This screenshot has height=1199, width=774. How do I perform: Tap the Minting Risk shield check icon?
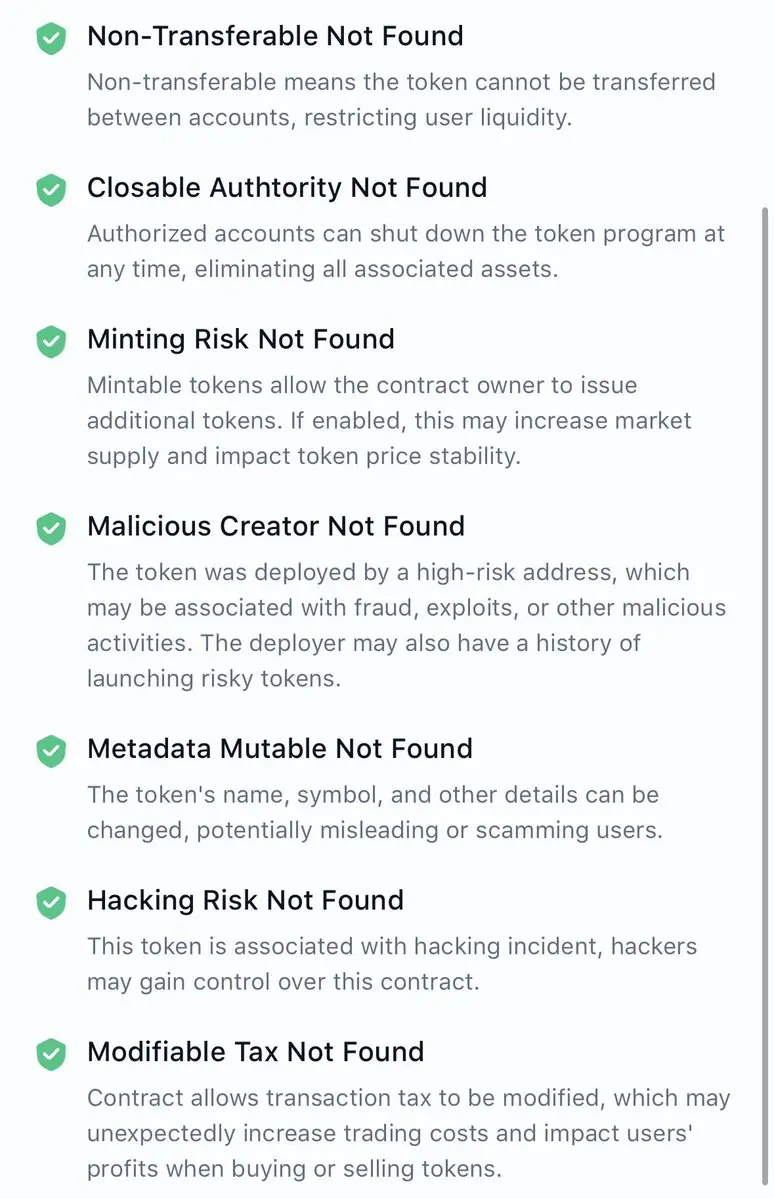point(51,341)
